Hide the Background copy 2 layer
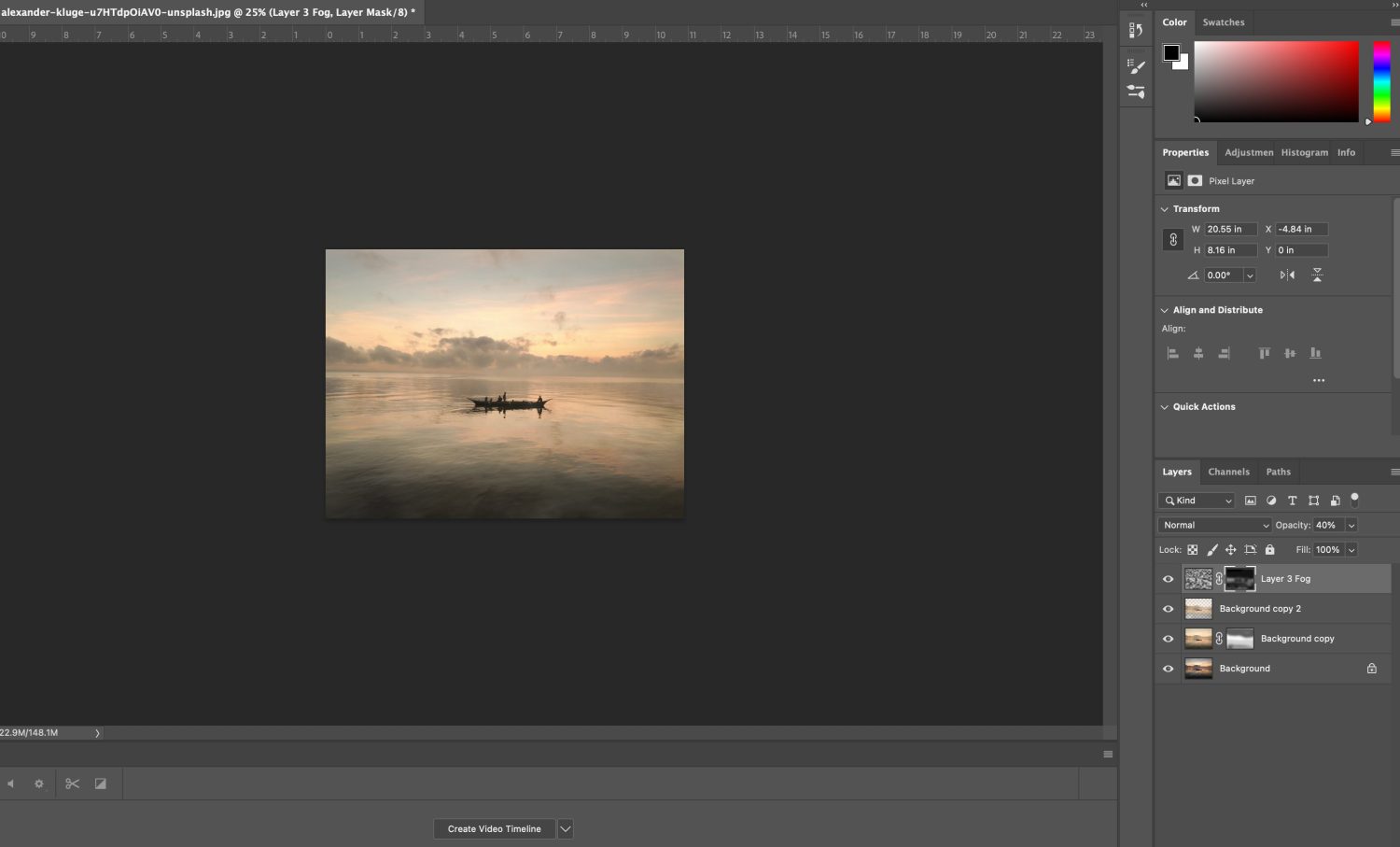The height and width of the screenshot is (847, 1400). click(x=1168, y=609)
